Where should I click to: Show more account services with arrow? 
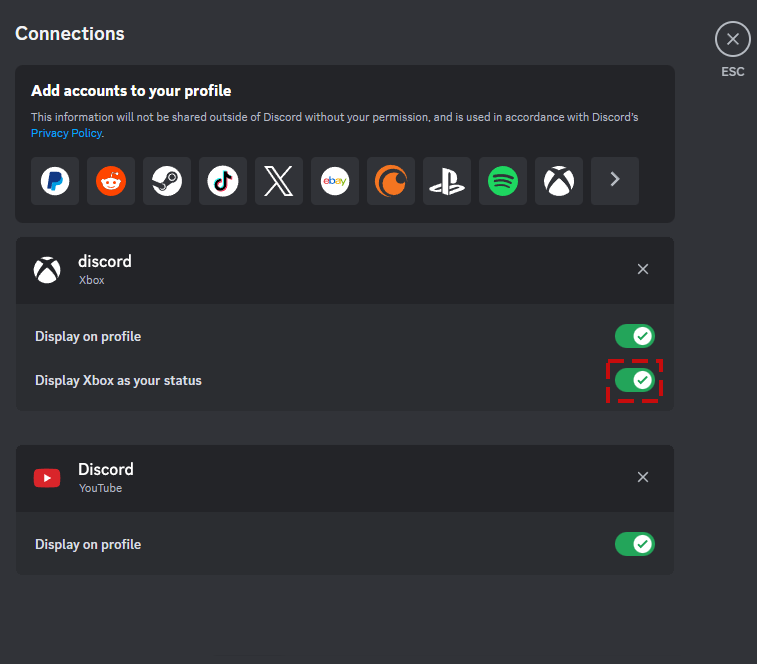(615, 181)
